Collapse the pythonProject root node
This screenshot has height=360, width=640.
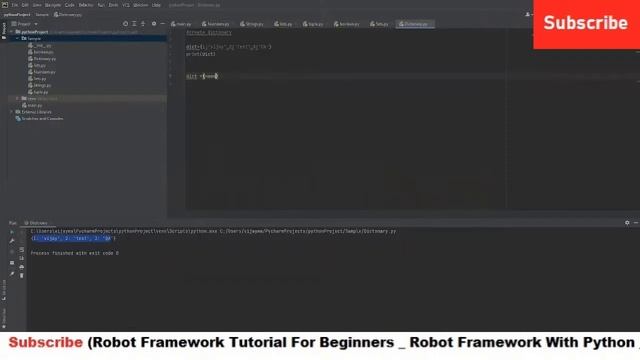click(x=12, y=32)
